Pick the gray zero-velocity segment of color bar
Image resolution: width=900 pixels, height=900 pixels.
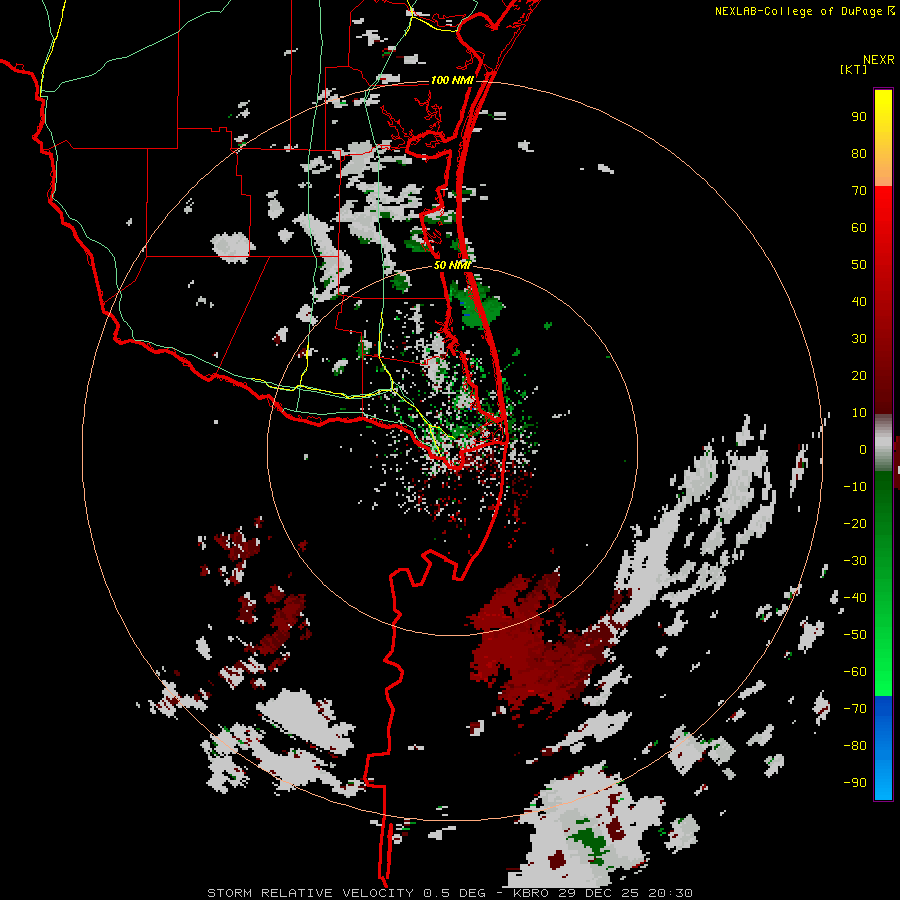tap(883, 443)
